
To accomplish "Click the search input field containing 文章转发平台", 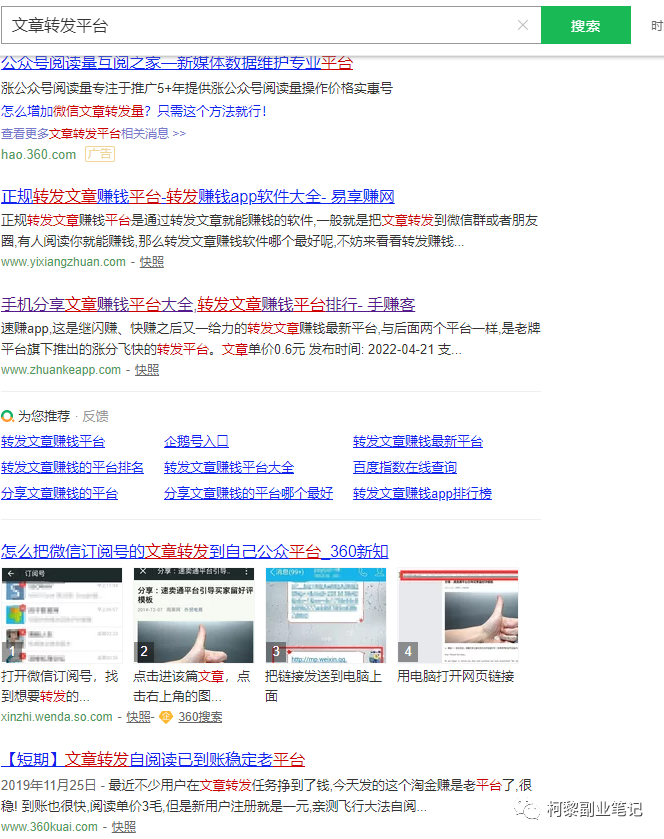I will pos(260,26).
